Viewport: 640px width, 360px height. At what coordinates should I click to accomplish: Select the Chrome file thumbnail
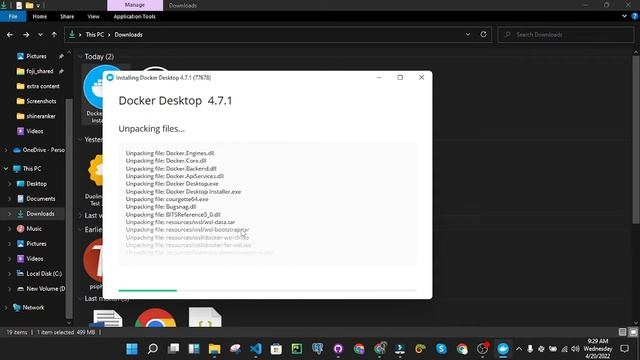coord(156,318)
